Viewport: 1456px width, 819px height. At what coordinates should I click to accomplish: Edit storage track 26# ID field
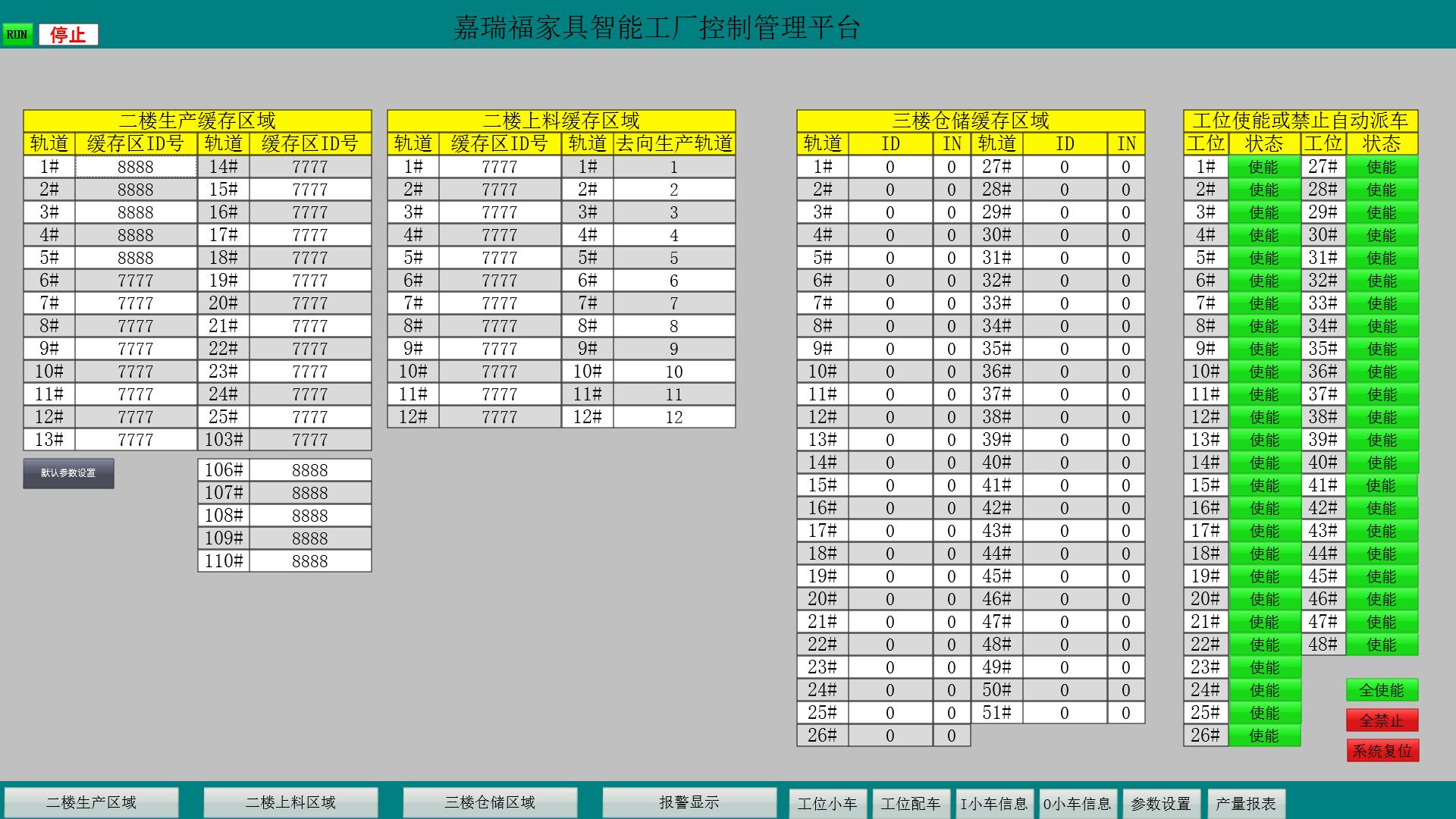[x=890, y=736]
